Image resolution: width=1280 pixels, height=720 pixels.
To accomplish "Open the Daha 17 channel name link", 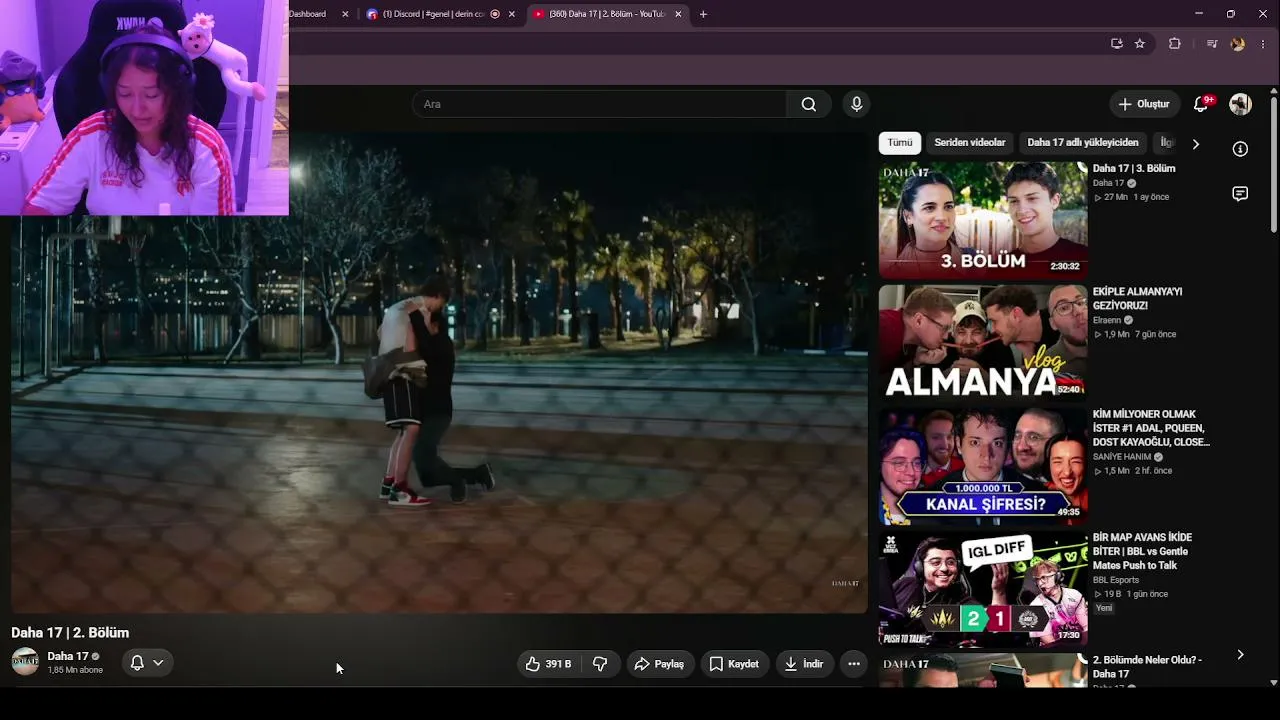I will (x=68, y=656).
